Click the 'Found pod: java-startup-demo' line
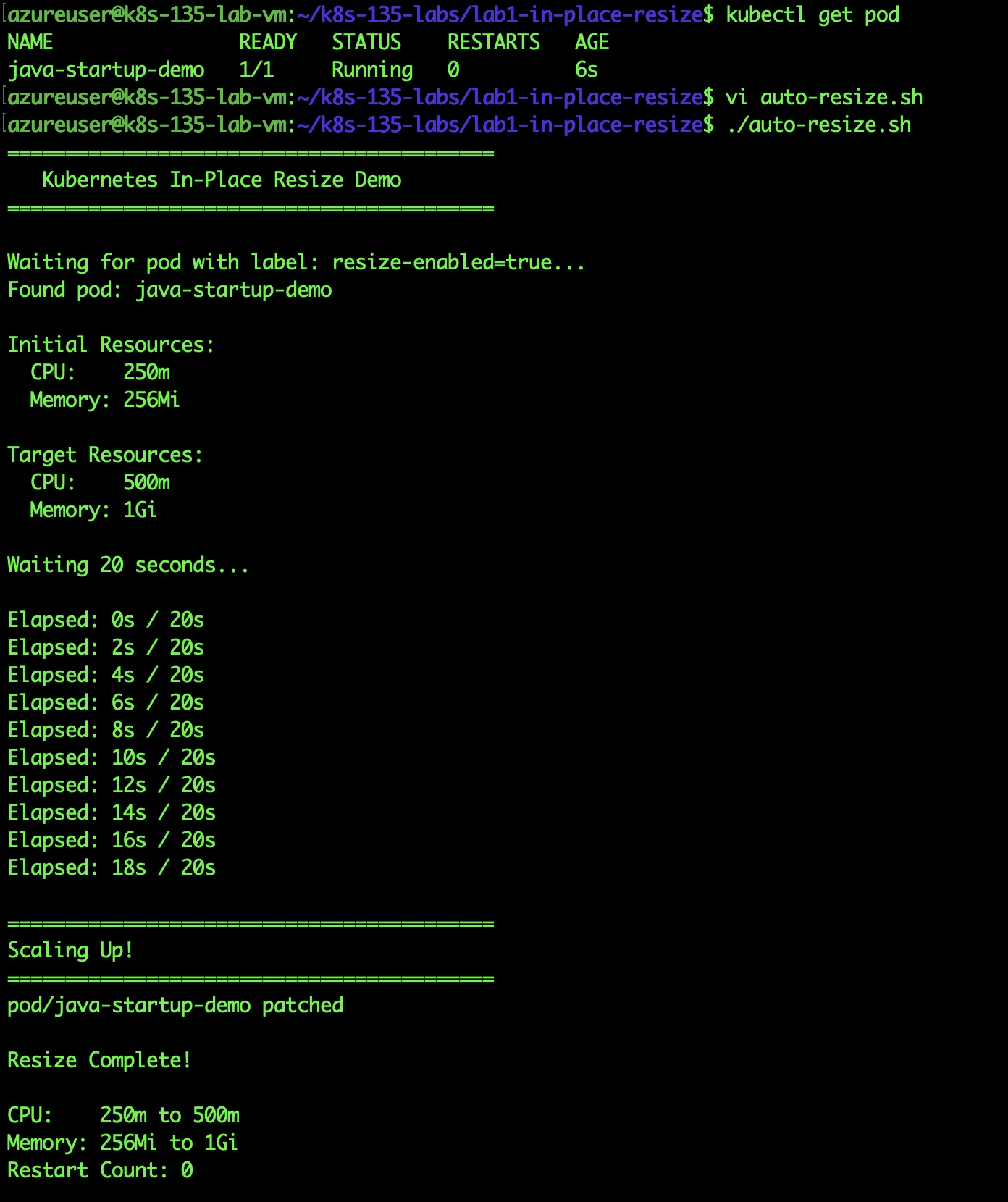Image resolution: width=1008 pixels, height=1202 pixels. [169, 290]
